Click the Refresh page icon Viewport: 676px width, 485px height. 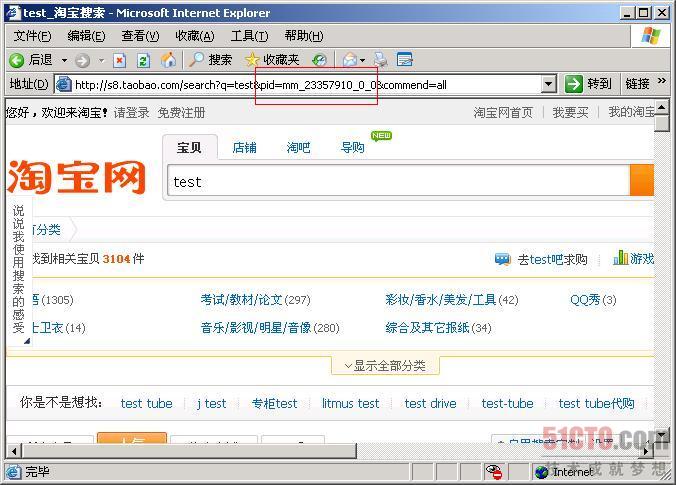pos(144,60)
